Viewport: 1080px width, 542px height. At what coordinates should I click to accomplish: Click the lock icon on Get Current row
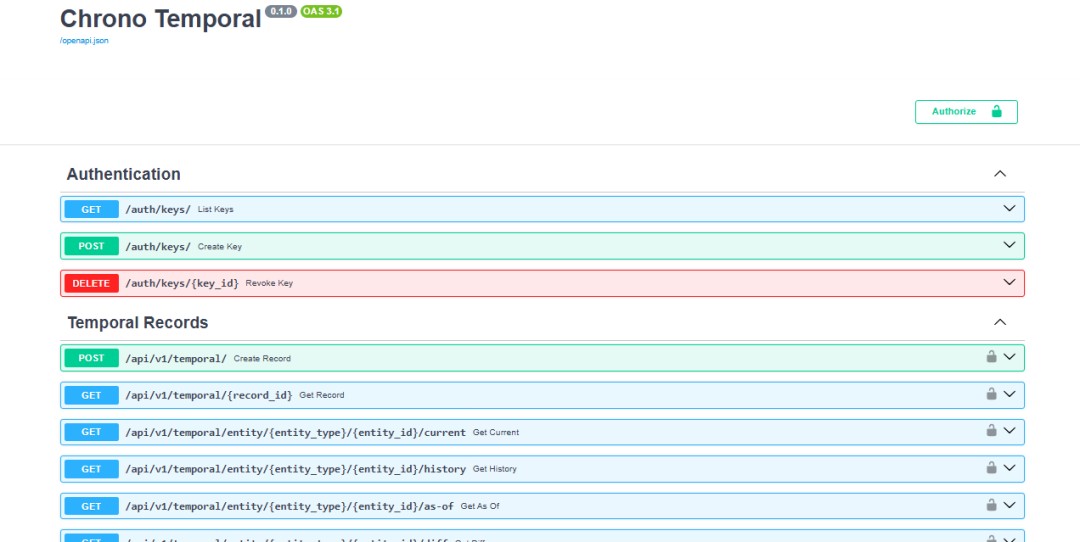coord(991,430)
